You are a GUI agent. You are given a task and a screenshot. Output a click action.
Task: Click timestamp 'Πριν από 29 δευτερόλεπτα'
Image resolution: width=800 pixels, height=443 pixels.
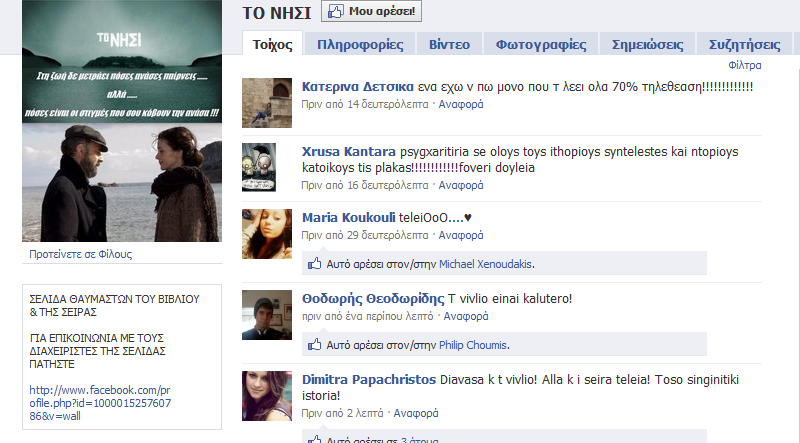(365, 235)
